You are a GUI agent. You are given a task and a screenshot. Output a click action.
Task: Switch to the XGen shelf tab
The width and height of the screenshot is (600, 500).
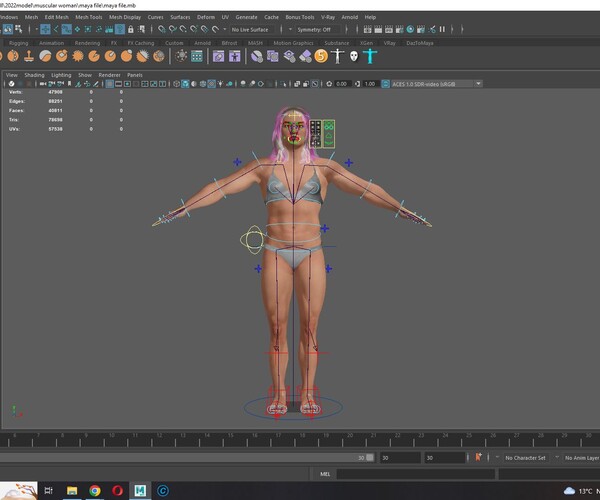pos(366,43)
